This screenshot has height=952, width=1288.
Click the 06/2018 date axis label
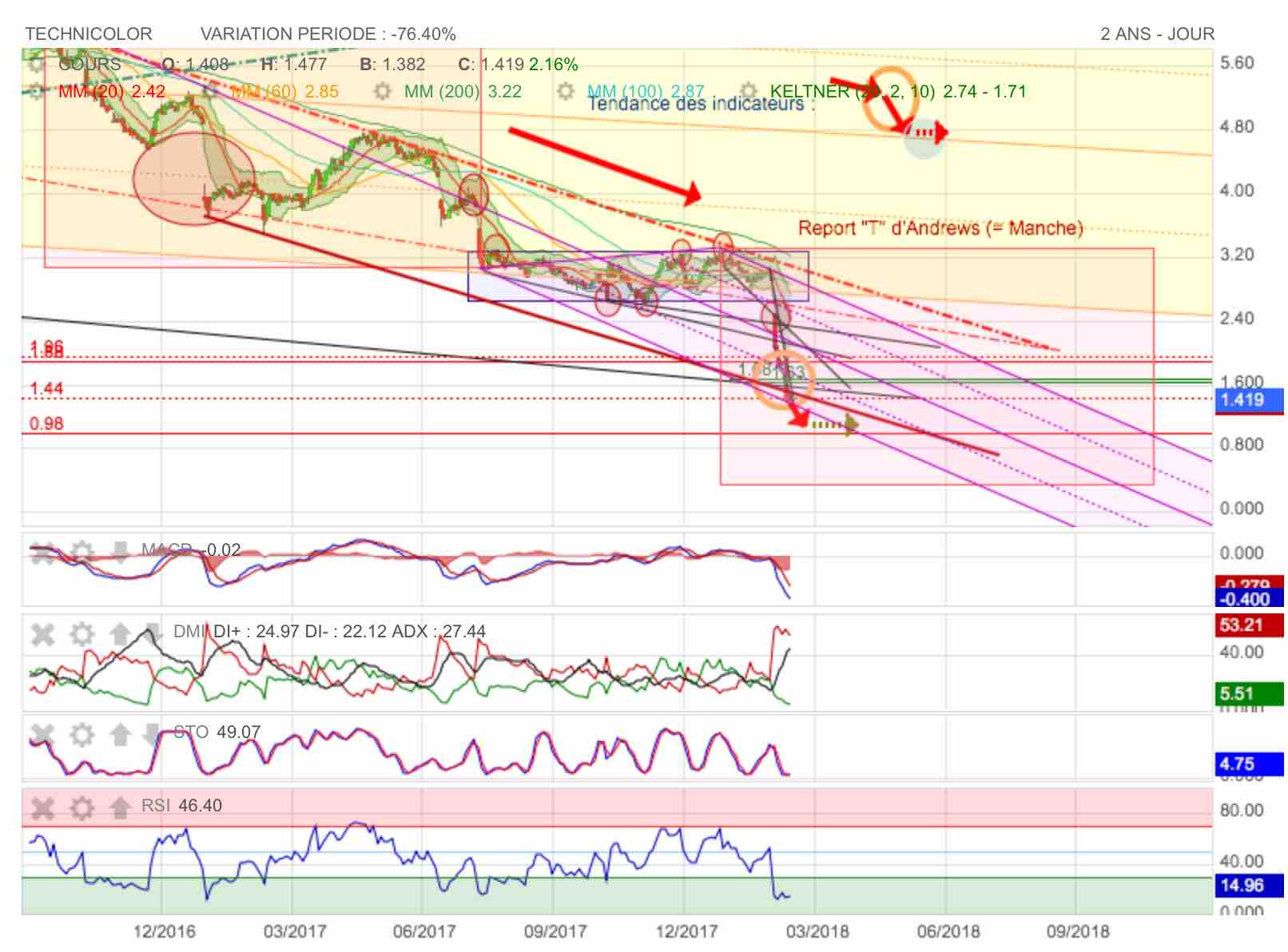pyautogui.click(x=948, y=931)
